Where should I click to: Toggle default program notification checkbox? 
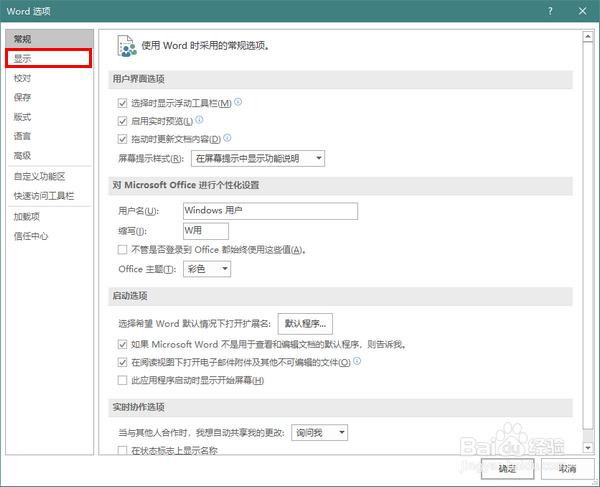point(122,344)
